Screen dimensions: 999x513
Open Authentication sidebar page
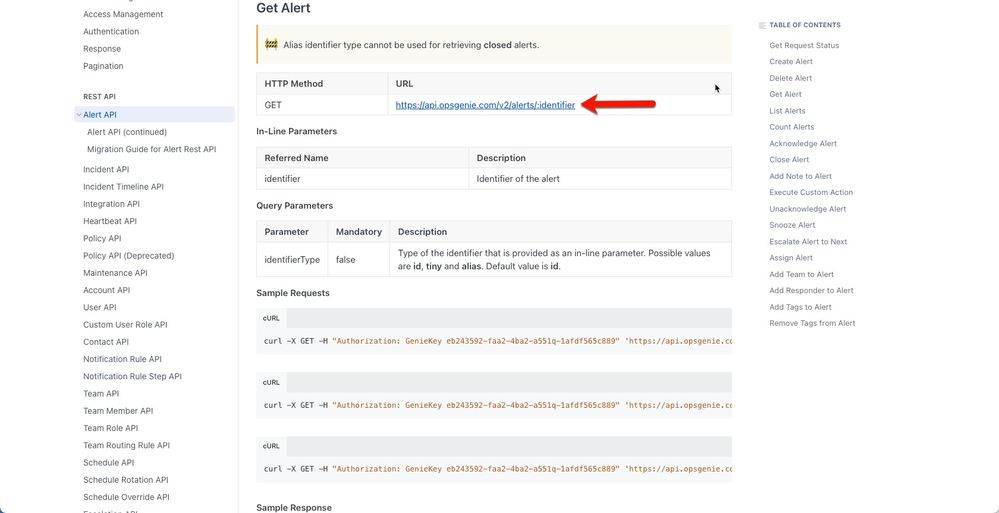coord(111,31)
